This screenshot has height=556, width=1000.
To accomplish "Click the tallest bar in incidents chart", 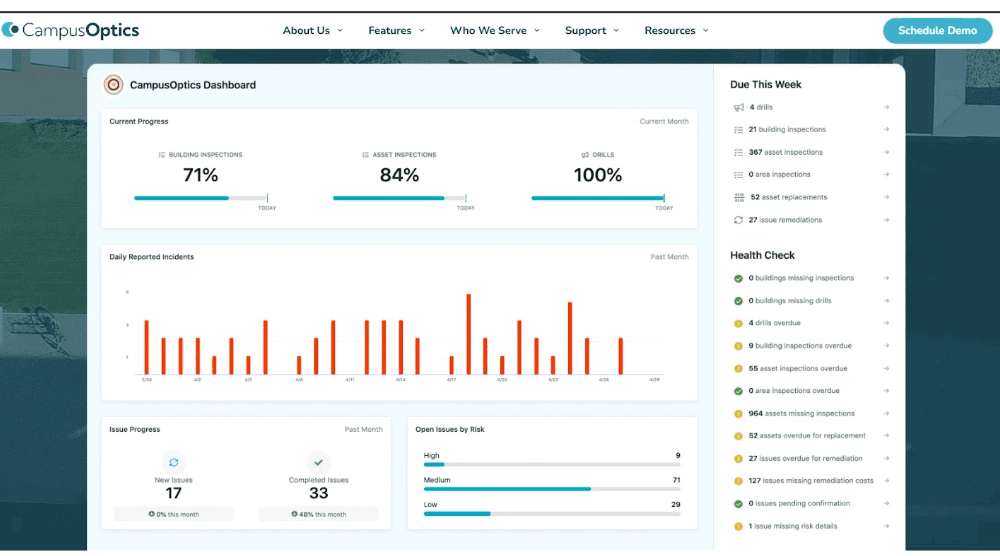I will (x=468, y=335).
